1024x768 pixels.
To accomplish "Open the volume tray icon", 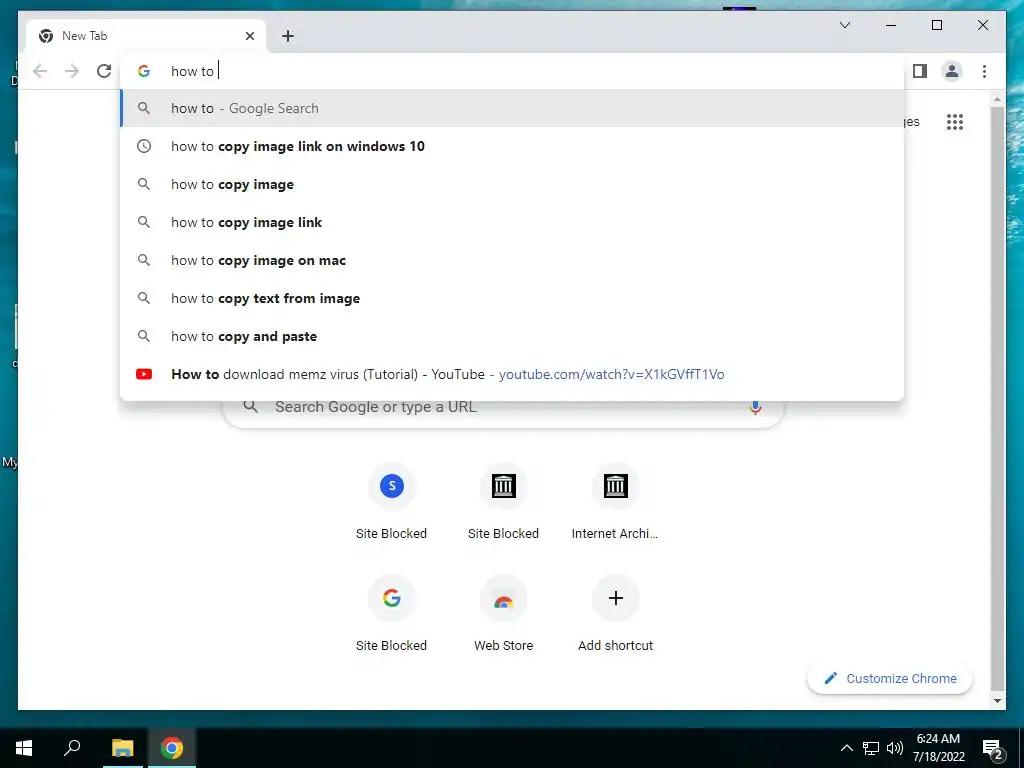I will pyautogui.click(x=895, y=748).
